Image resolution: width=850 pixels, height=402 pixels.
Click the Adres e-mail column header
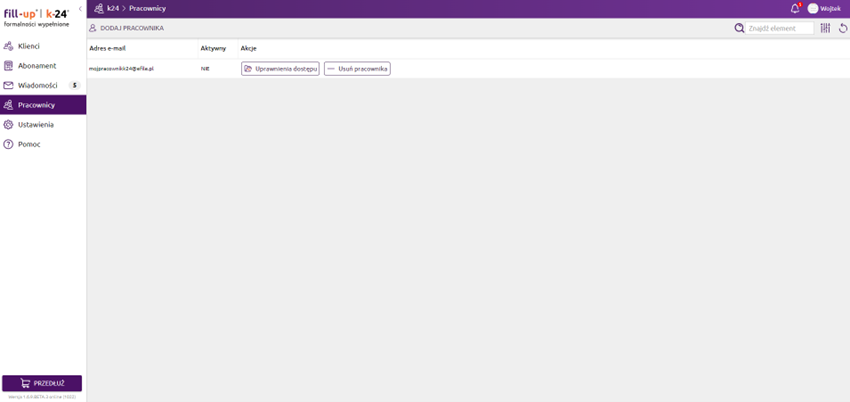coord(107,48)
